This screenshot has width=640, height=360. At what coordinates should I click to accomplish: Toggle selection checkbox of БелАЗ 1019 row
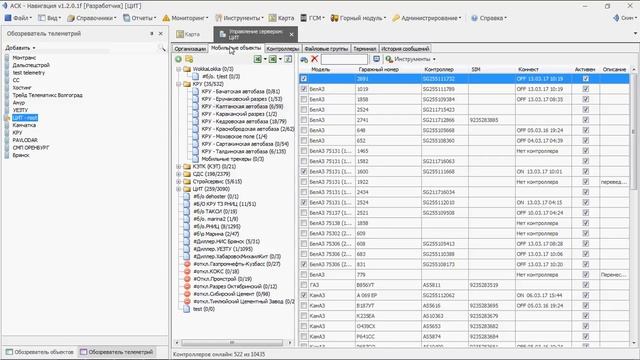(304, 89)
